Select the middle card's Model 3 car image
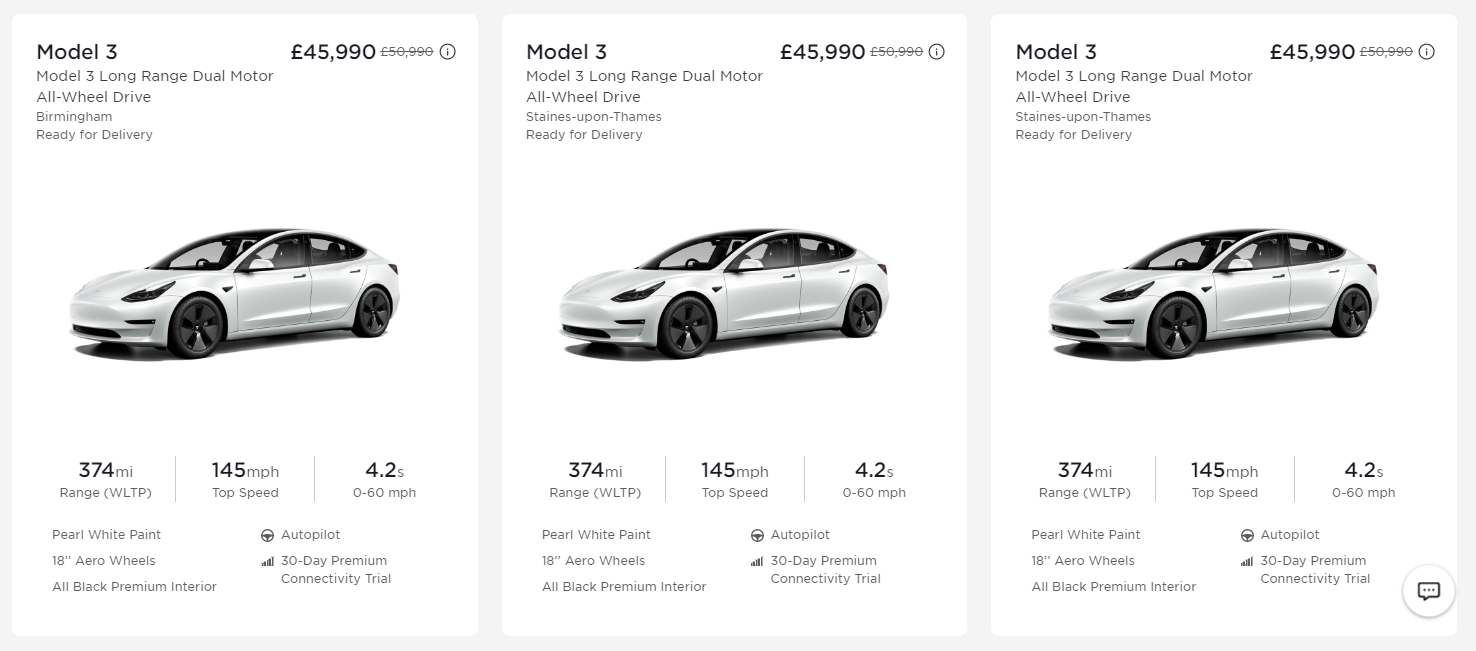Screen dimensions: 1476x651 [x=724, y=292]
